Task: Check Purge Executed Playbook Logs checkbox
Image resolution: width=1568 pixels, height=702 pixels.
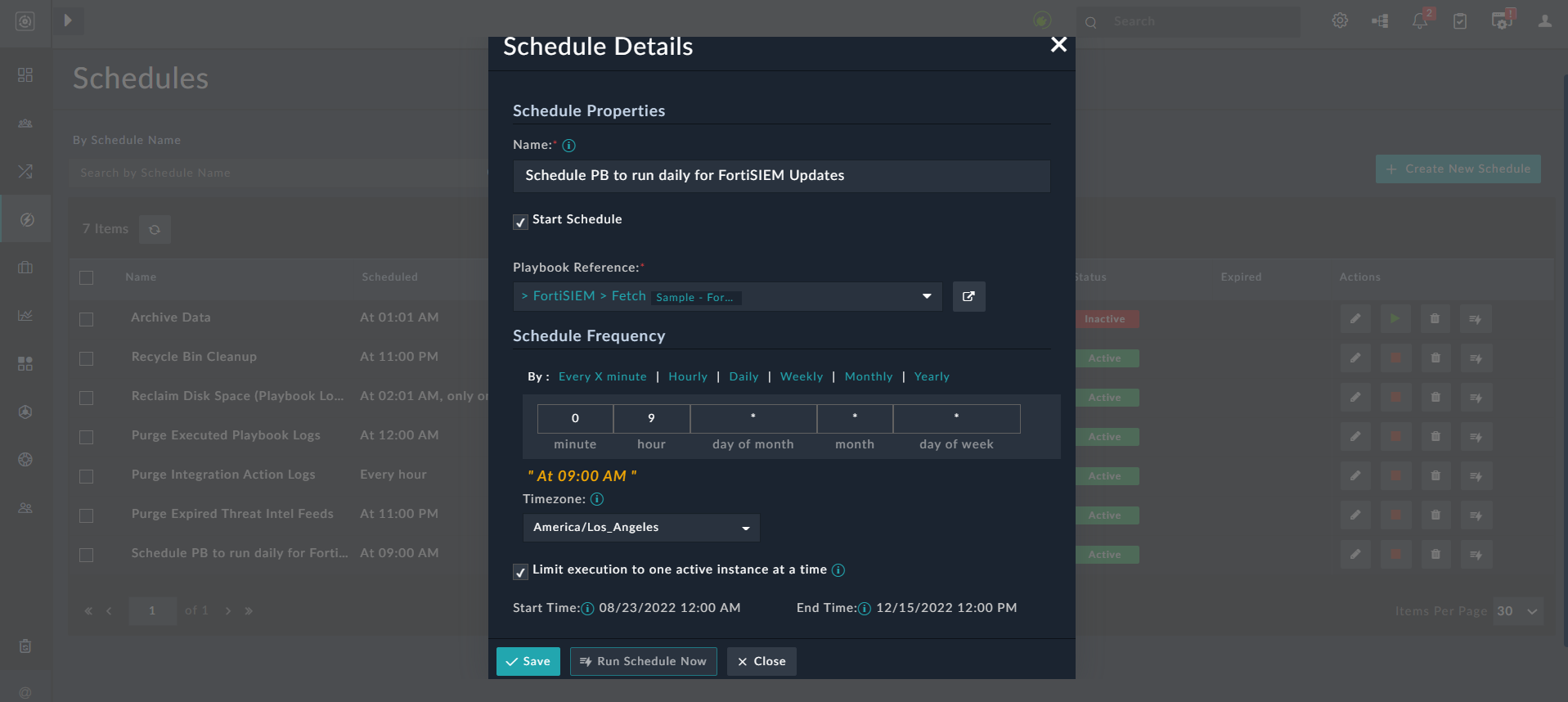Action: (x=86, y=437)
